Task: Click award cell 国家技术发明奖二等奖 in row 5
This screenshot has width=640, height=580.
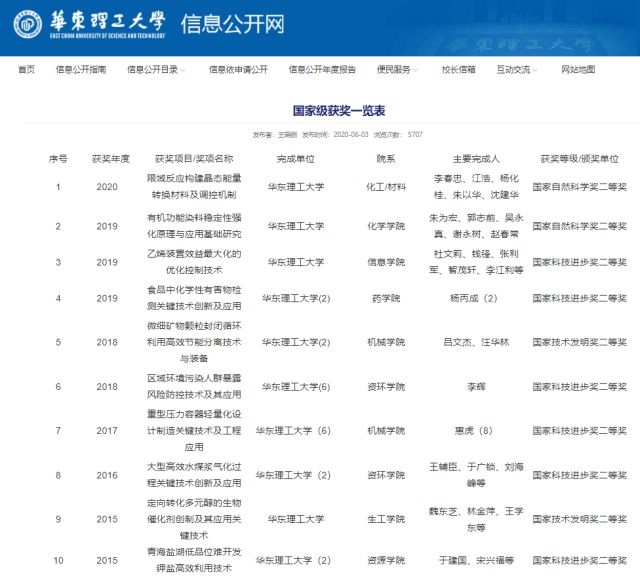Action: pyautogui.click(x=579, y=342)
